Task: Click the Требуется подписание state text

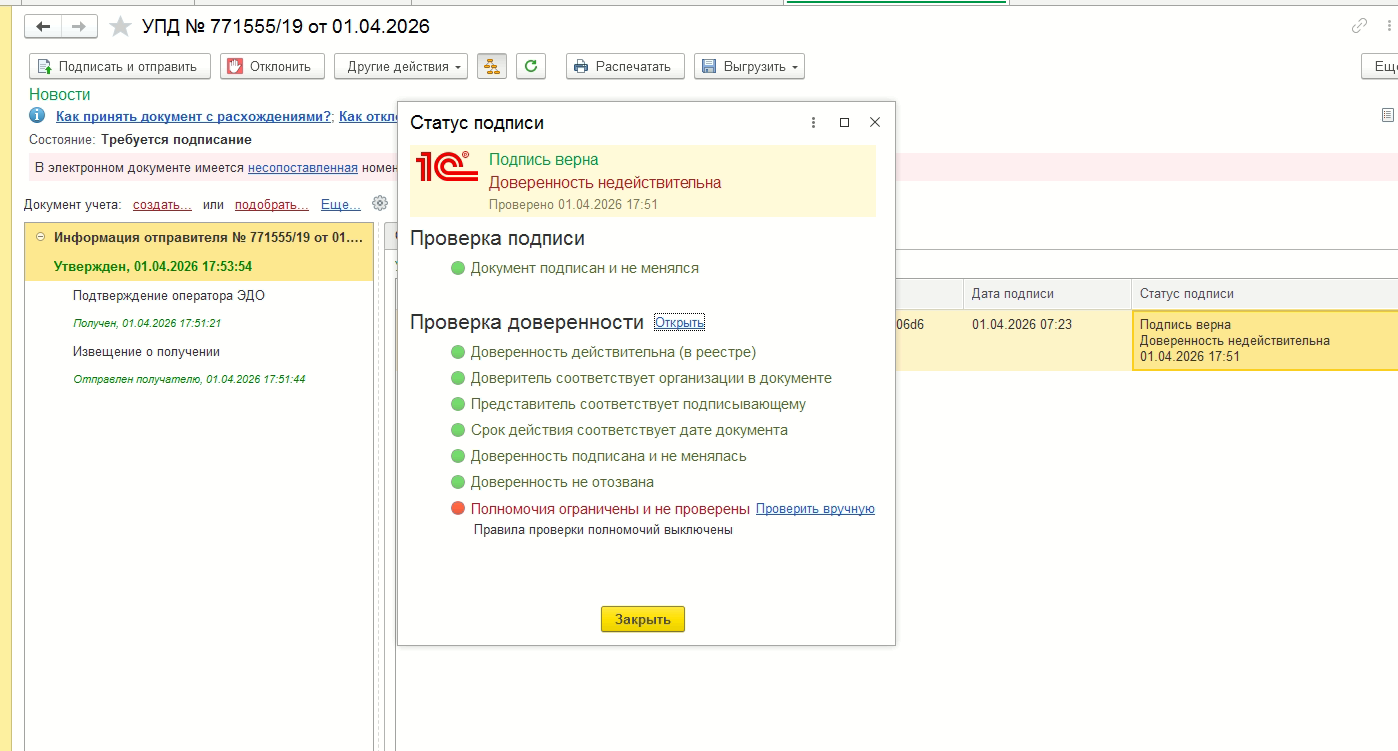Action: (x=176, y=140)
